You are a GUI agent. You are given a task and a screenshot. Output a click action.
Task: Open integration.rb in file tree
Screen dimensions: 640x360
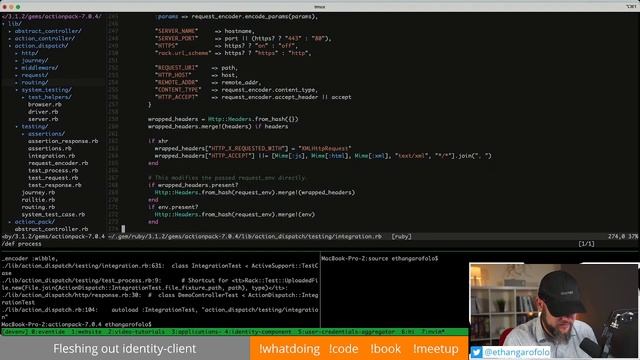click(x=51, y=156)
